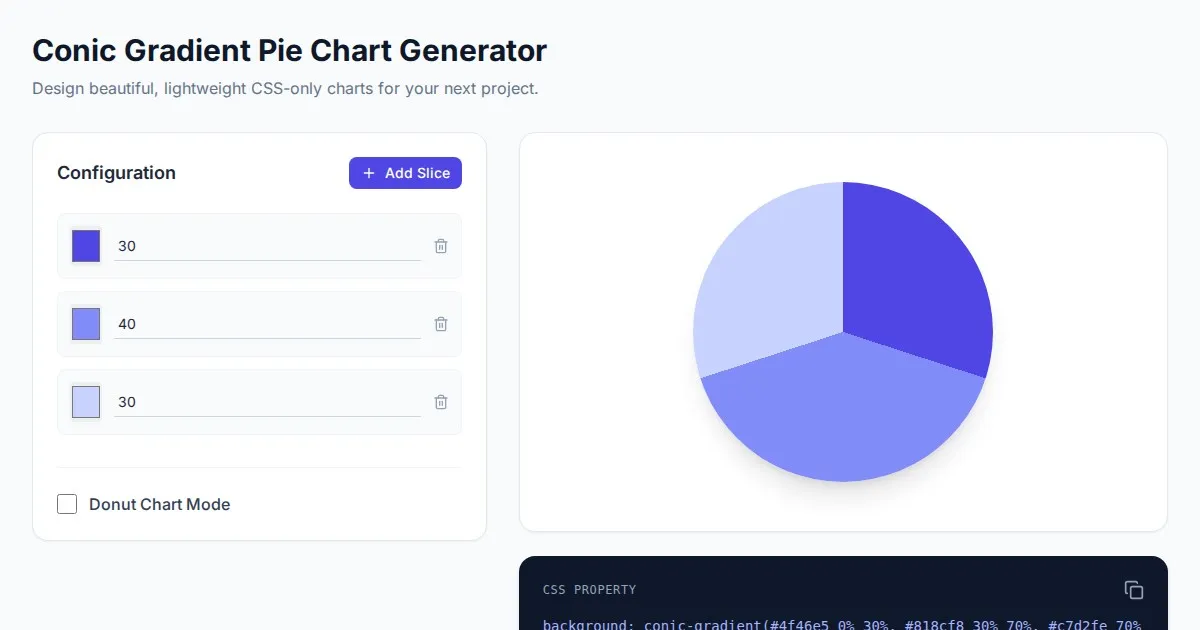Click the CSS PROPERTY label
This screenshot has width=1200, height=630.
(x=589, y=590)
